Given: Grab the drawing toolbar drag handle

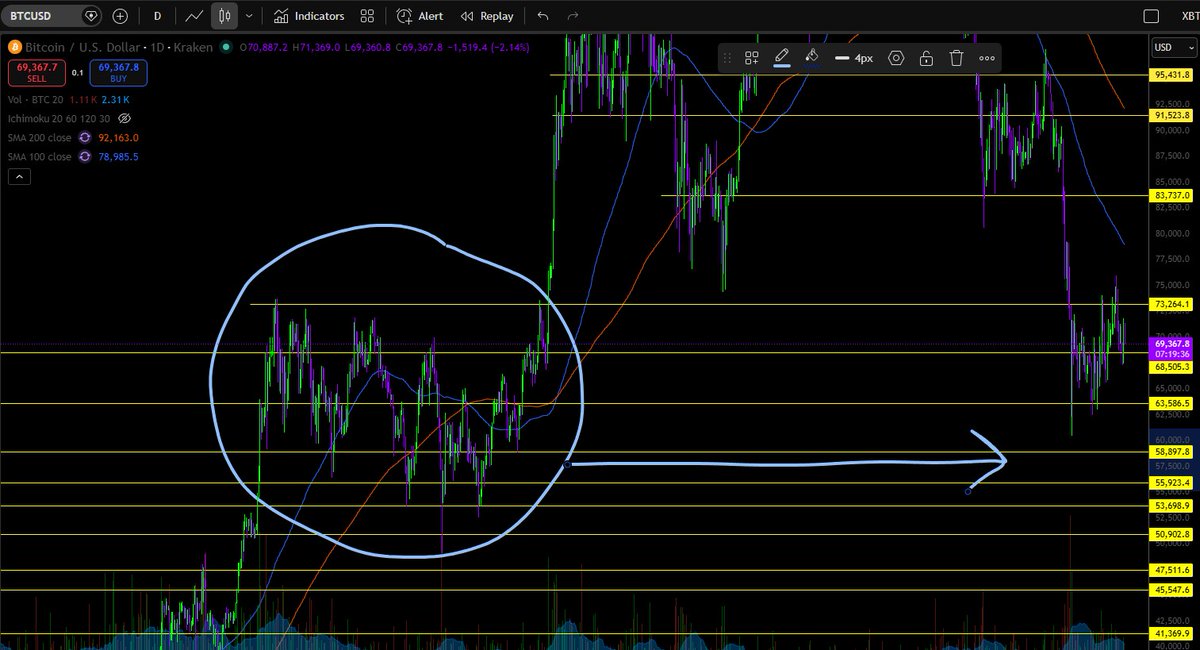Looking at the screenshot, I should pos(728,58).
